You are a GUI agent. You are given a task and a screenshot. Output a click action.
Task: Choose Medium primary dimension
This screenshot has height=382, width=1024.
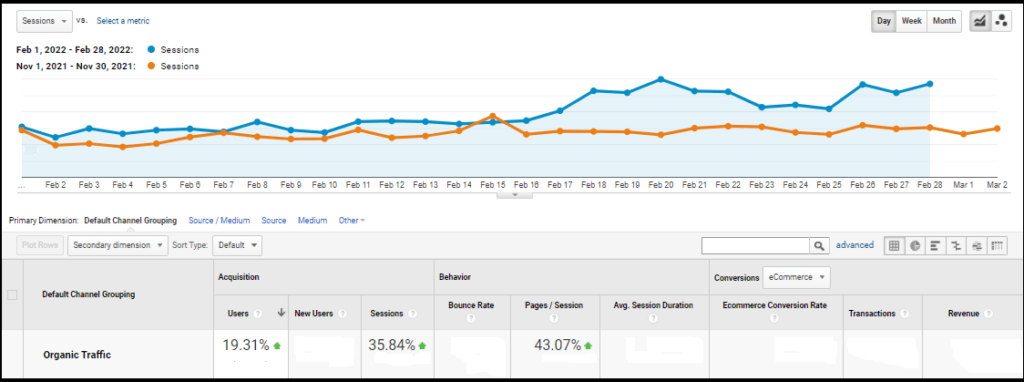click(312, 221)
